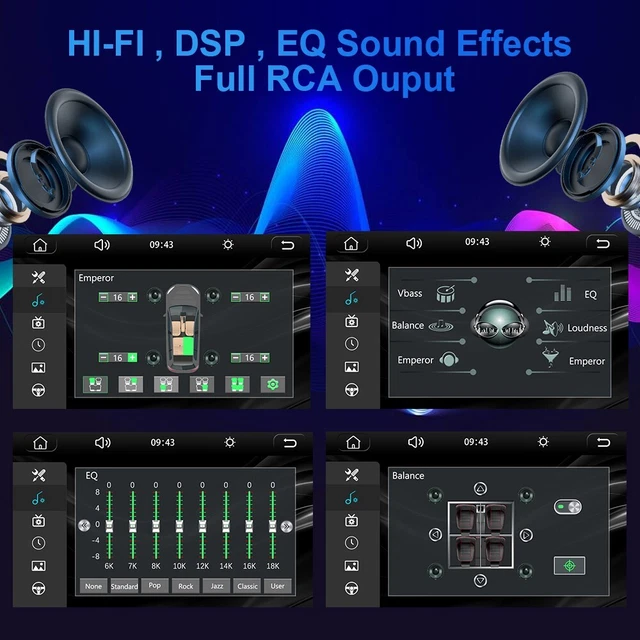640x640 pixels.
Task: Open brightness sun icon on the Emperor screen
Action: tap(228, 244)
